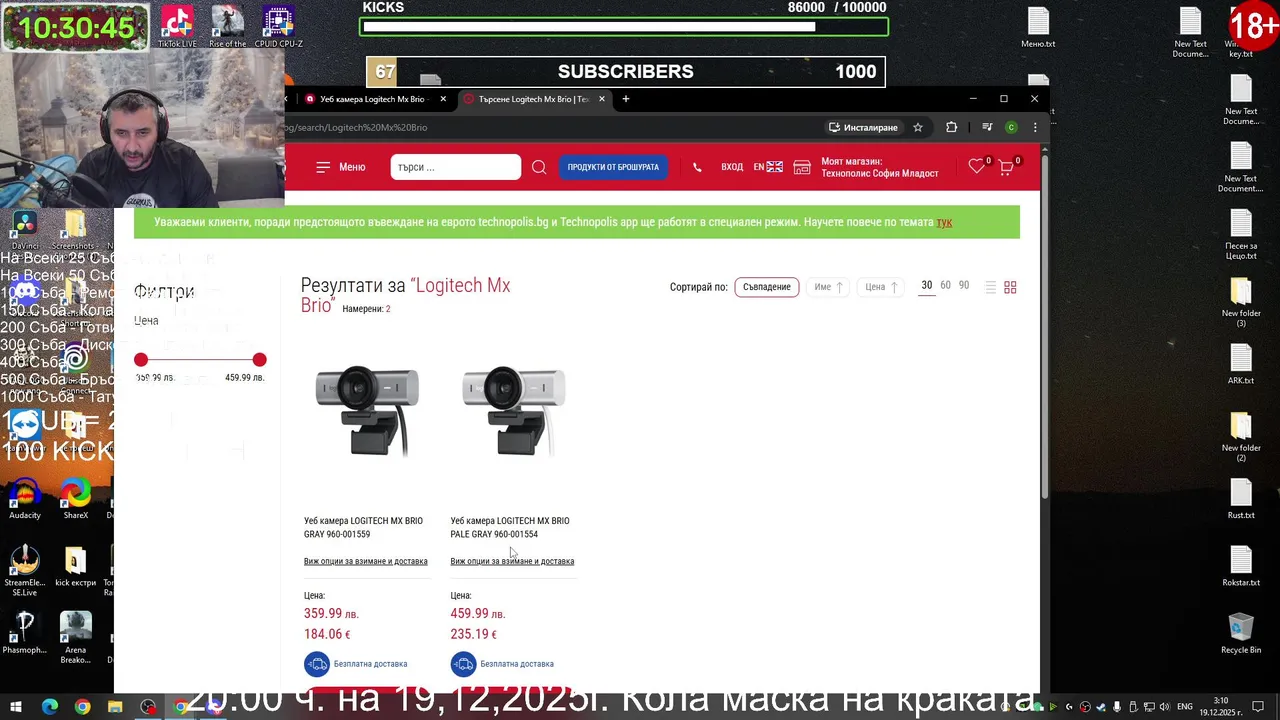Click the търси search input field

tap(455, 167)
